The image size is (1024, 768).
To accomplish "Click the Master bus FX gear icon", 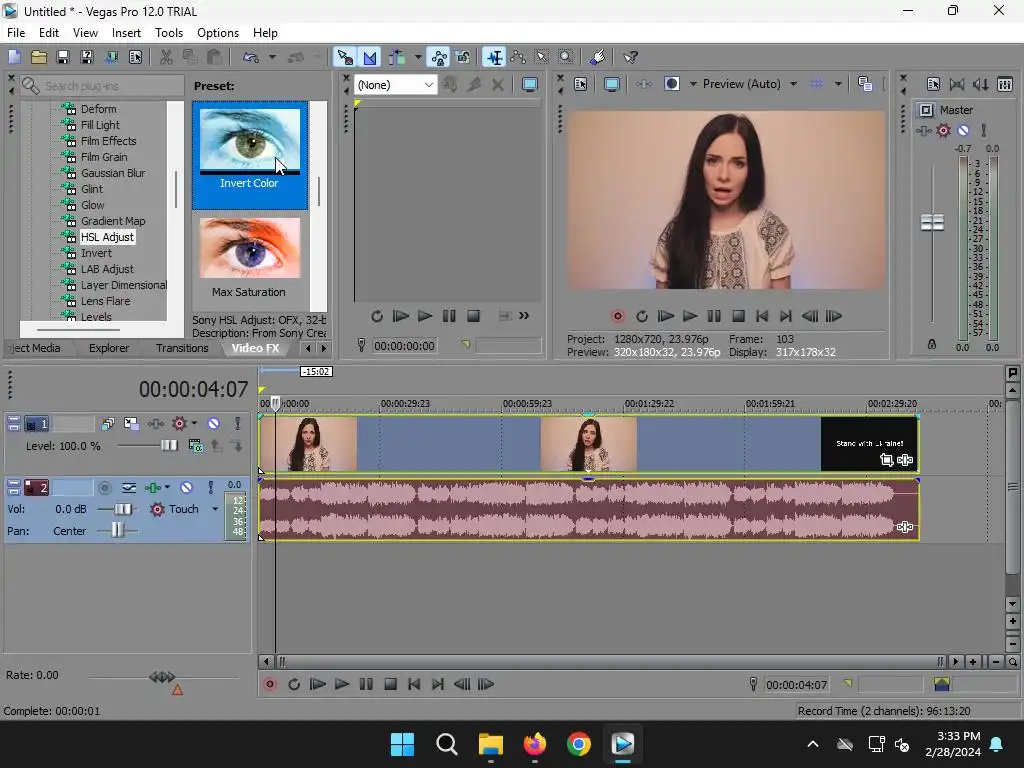I will point(943,131).
